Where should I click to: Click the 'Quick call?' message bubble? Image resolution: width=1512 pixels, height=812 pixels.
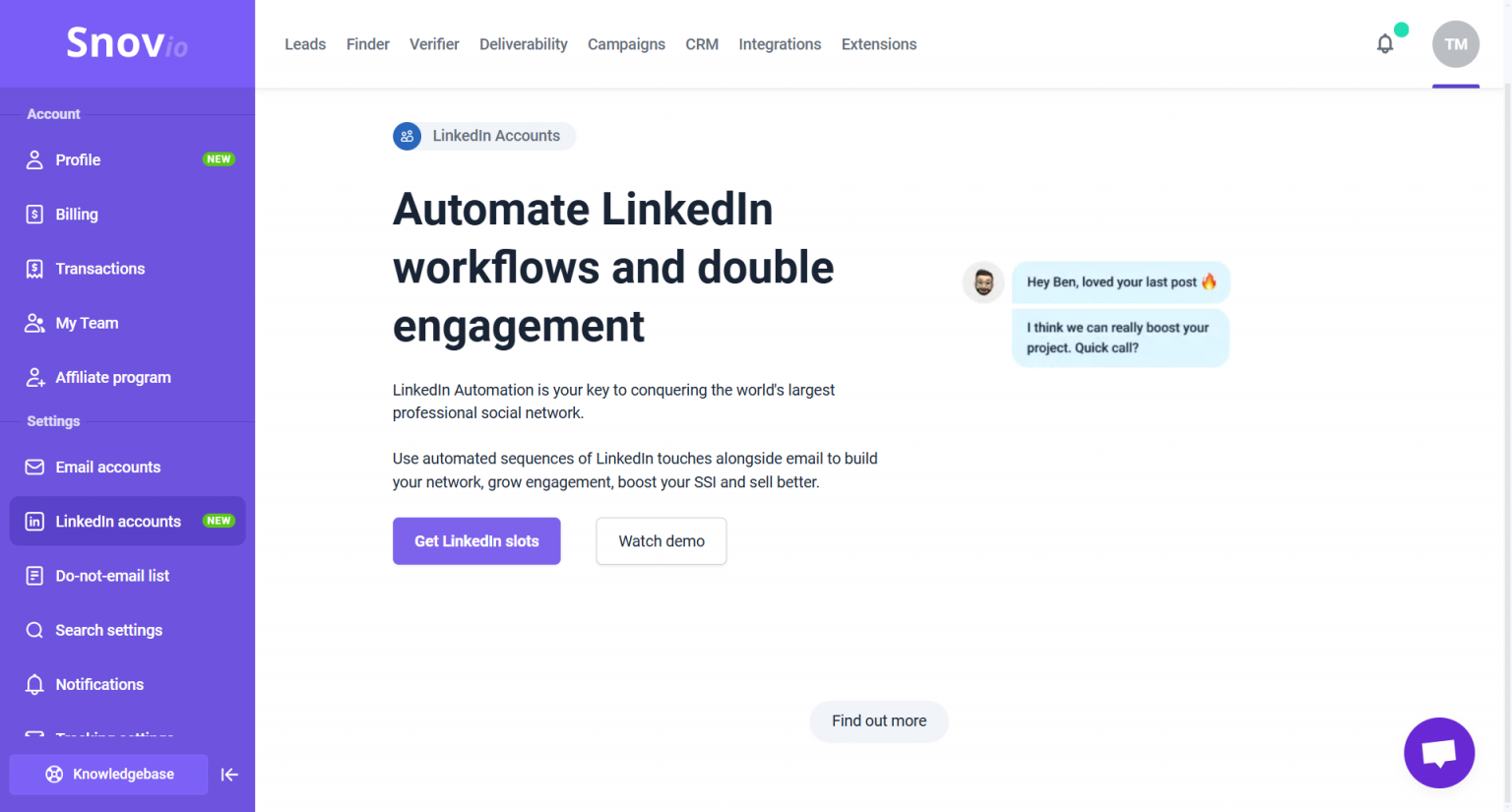click(x=1121, y=338)
